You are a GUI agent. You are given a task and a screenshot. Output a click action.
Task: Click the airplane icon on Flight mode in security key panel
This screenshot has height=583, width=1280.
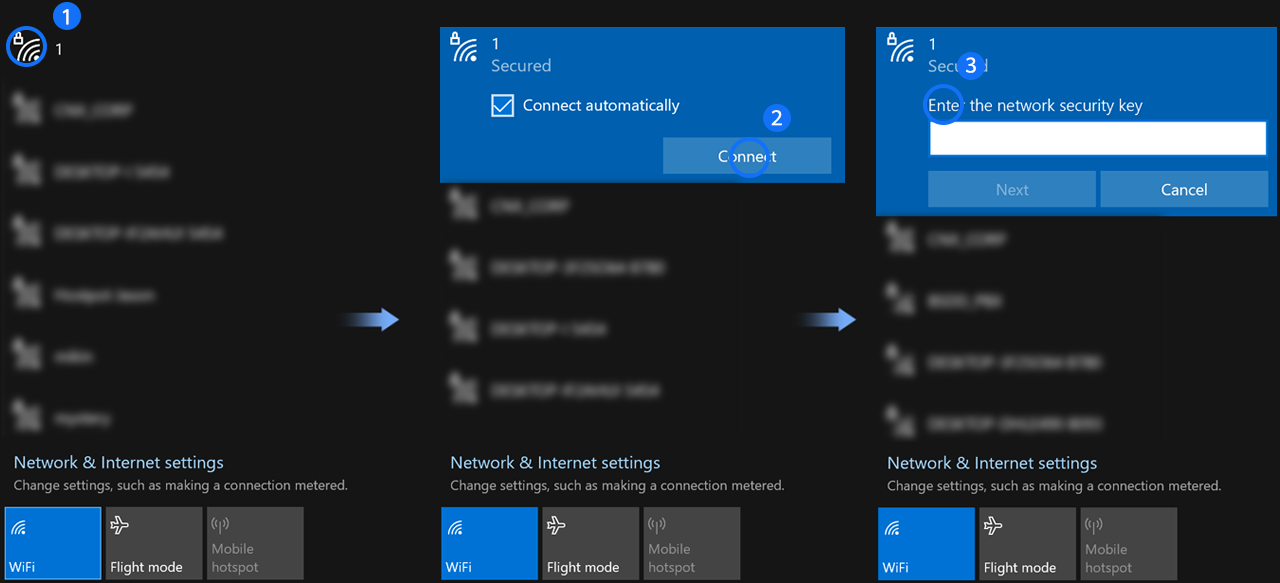tap(994, 526)
